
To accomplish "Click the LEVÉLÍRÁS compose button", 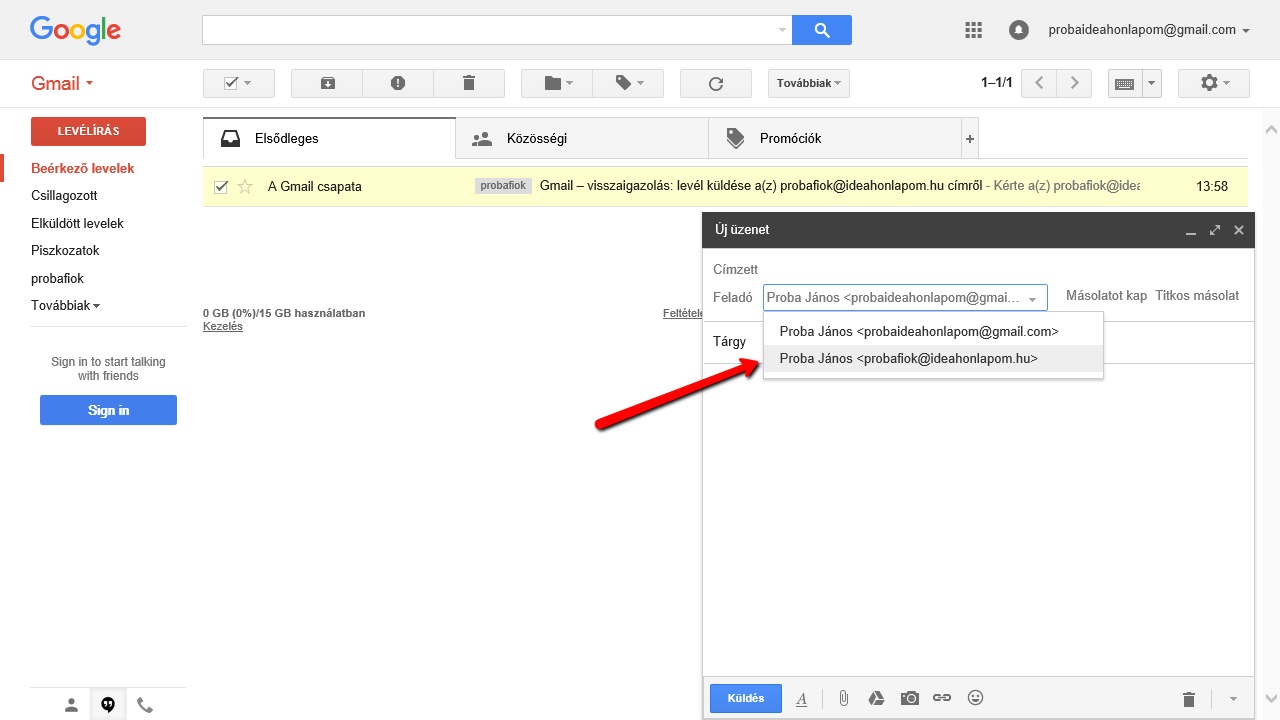I will [88, 131].
